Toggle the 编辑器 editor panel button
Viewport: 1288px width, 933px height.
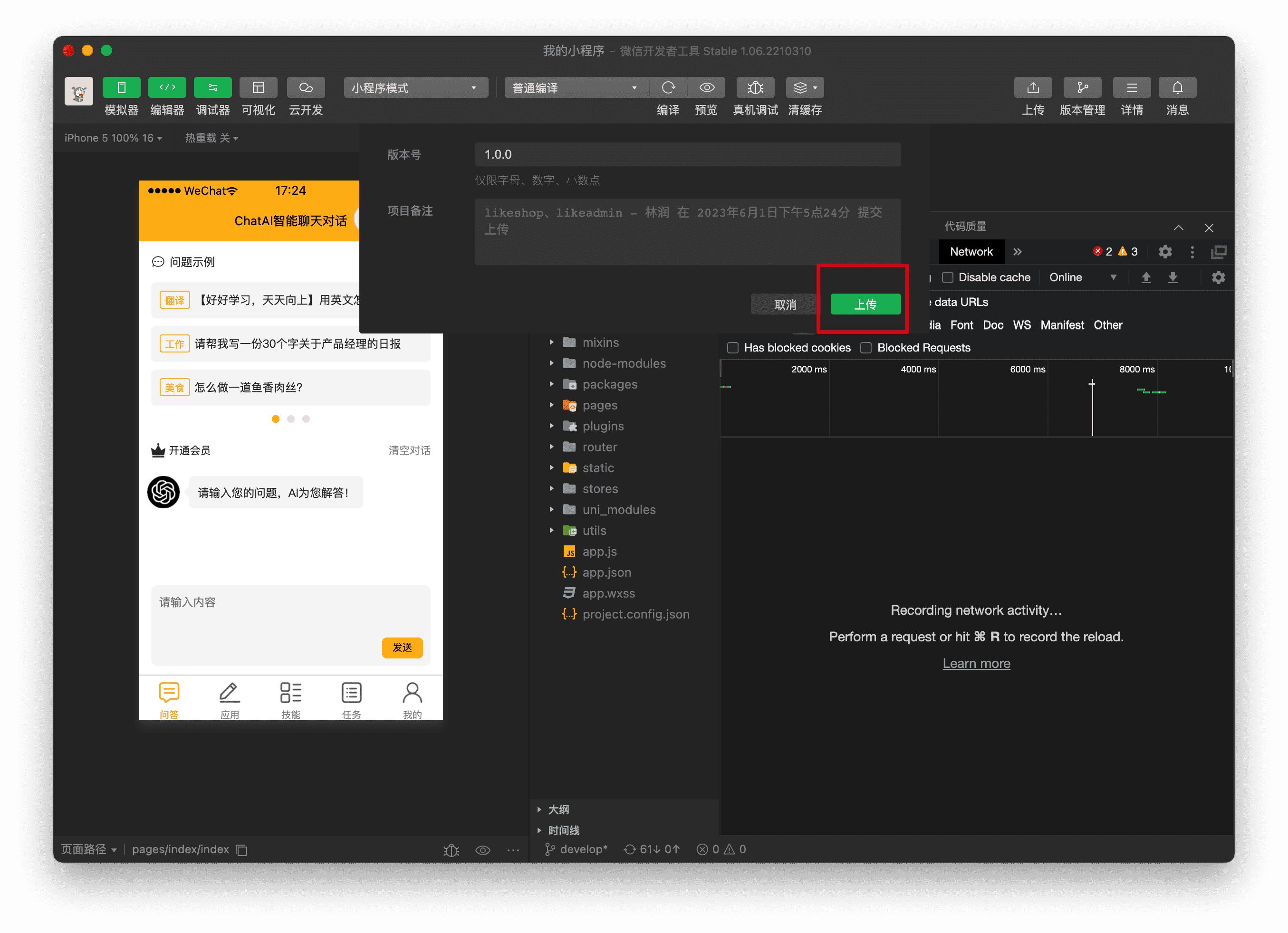(167, 87)
